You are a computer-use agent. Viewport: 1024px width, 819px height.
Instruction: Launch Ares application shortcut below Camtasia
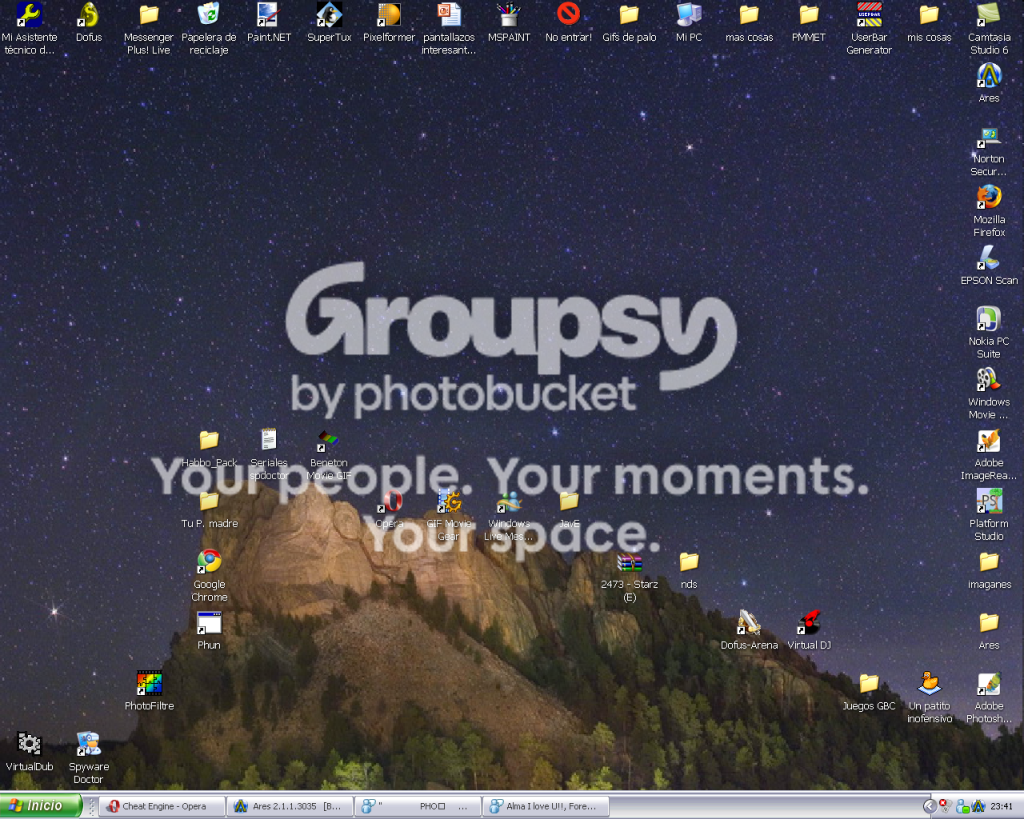pos(989,83)
